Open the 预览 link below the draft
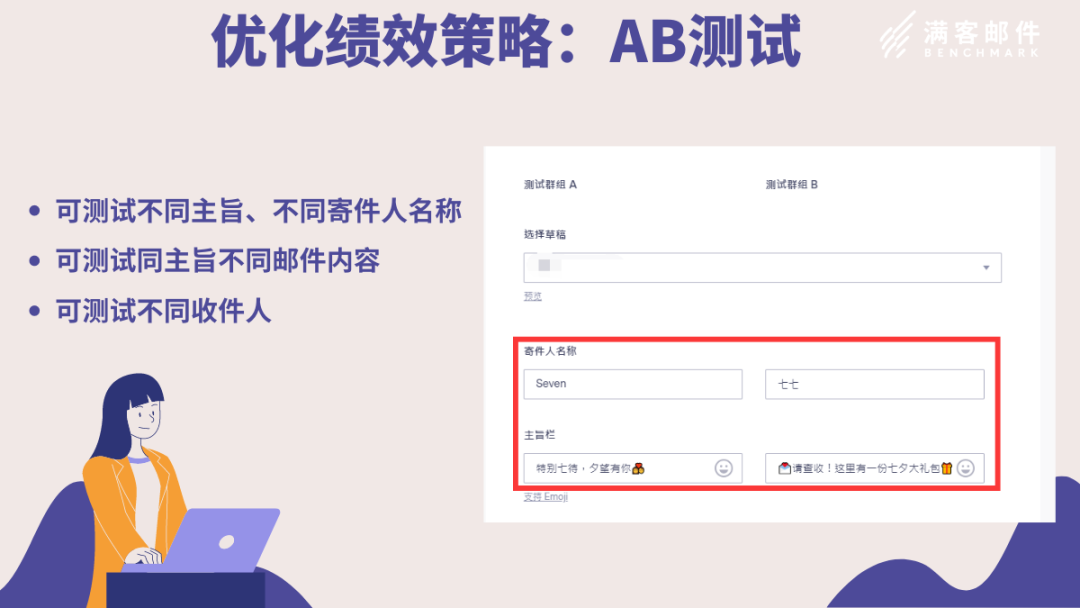Image resolution: width=1080 pixels, height=608 pixels. (532, 296)
